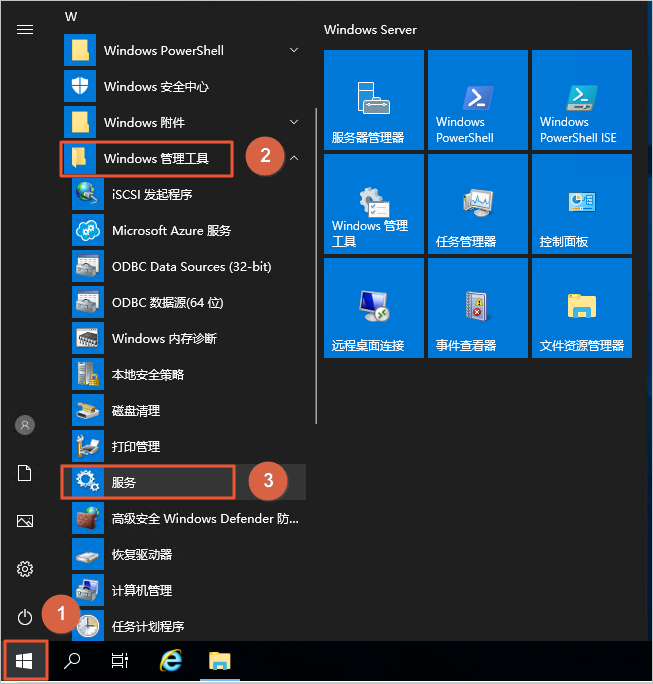Open Settings gear in Start sidebar
This screenshot has height=684, width=653.
(25, 569)
